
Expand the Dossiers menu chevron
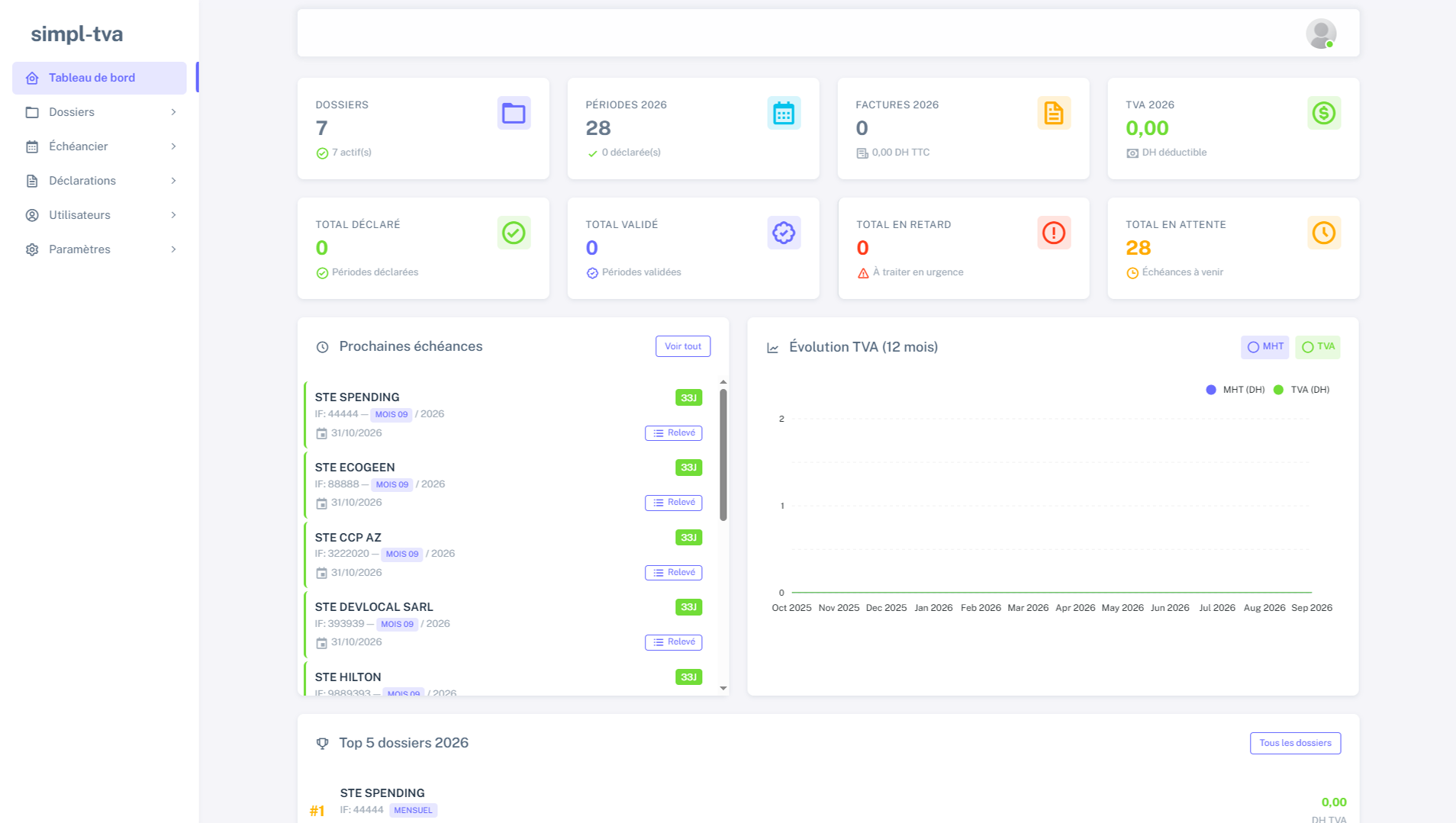[x=174, y=112]
